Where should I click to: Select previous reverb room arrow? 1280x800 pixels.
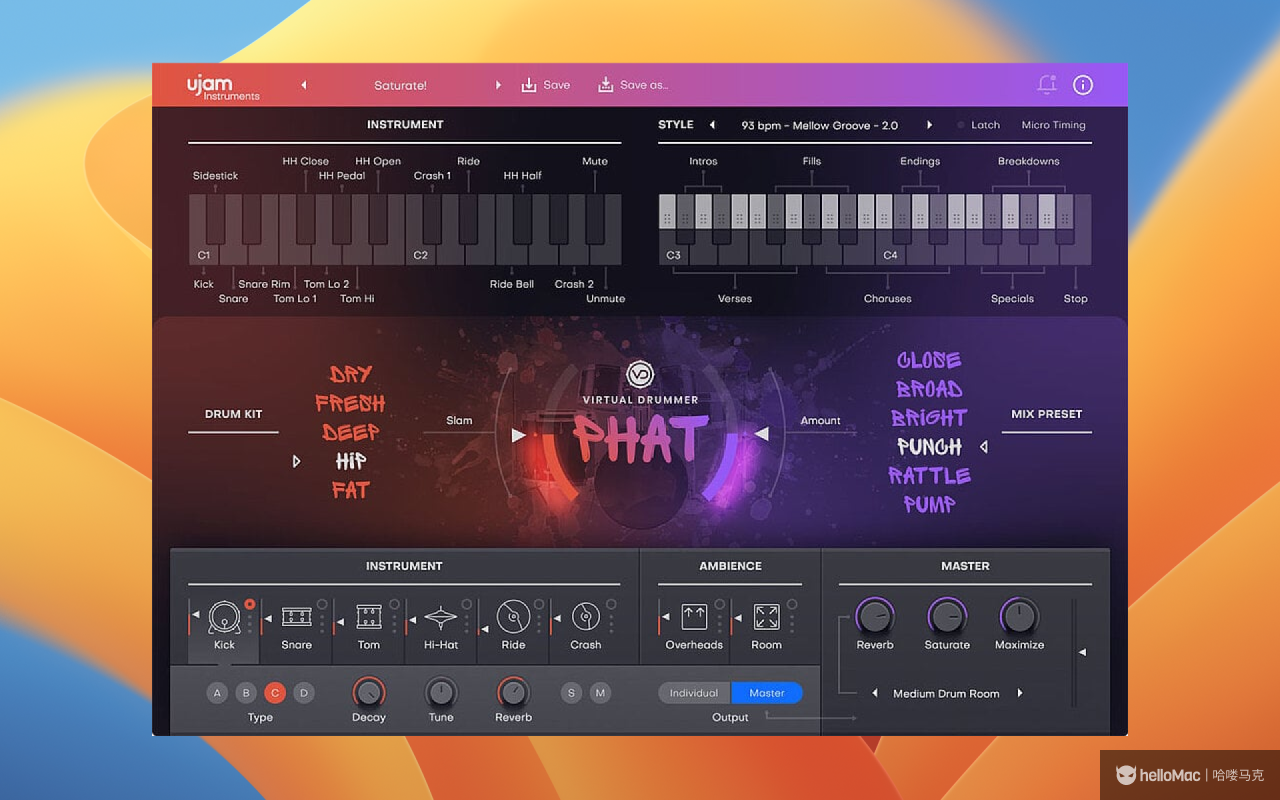coord(874,693)
